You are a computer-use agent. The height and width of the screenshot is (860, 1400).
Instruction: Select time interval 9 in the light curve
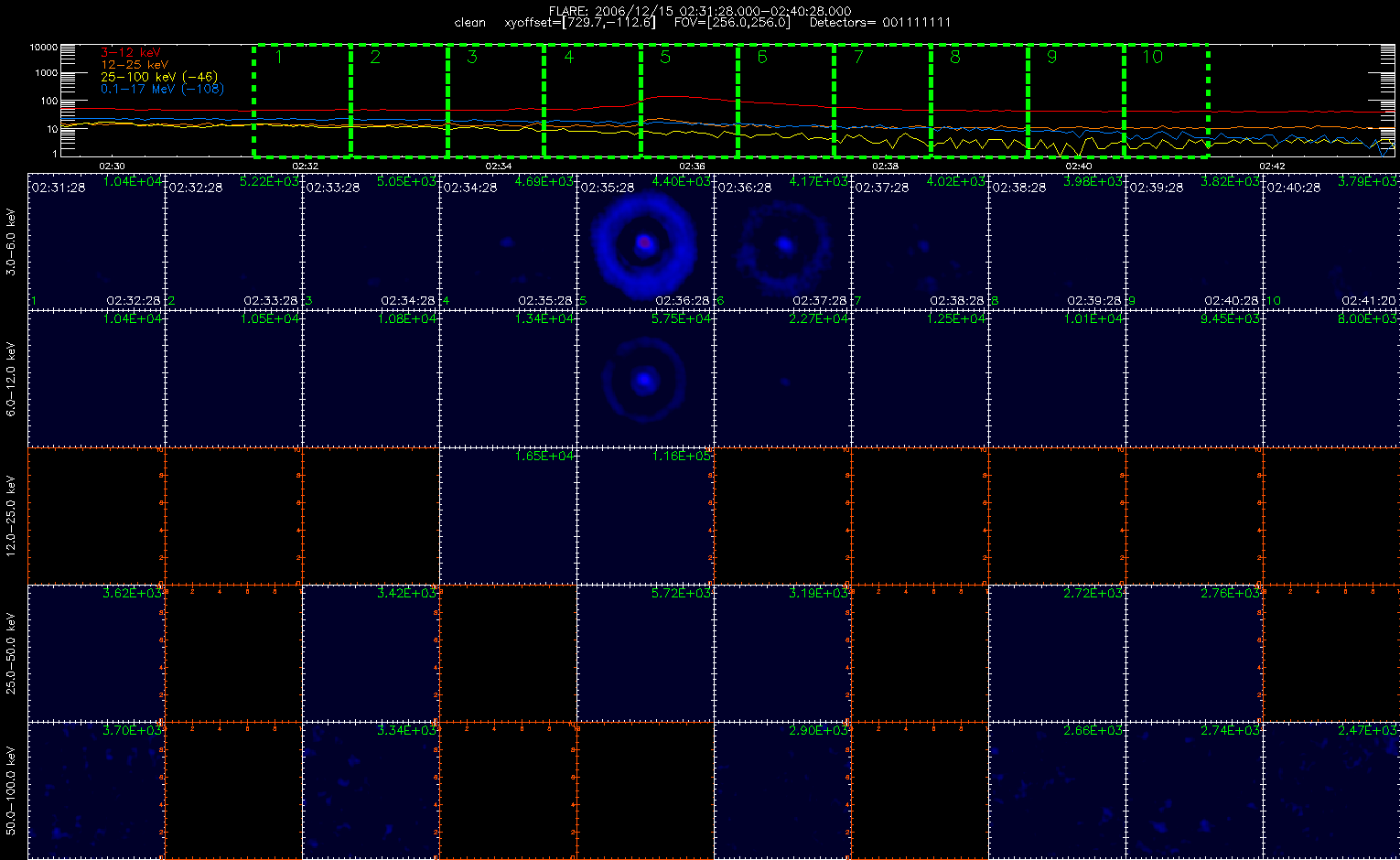click(1077, 101)
